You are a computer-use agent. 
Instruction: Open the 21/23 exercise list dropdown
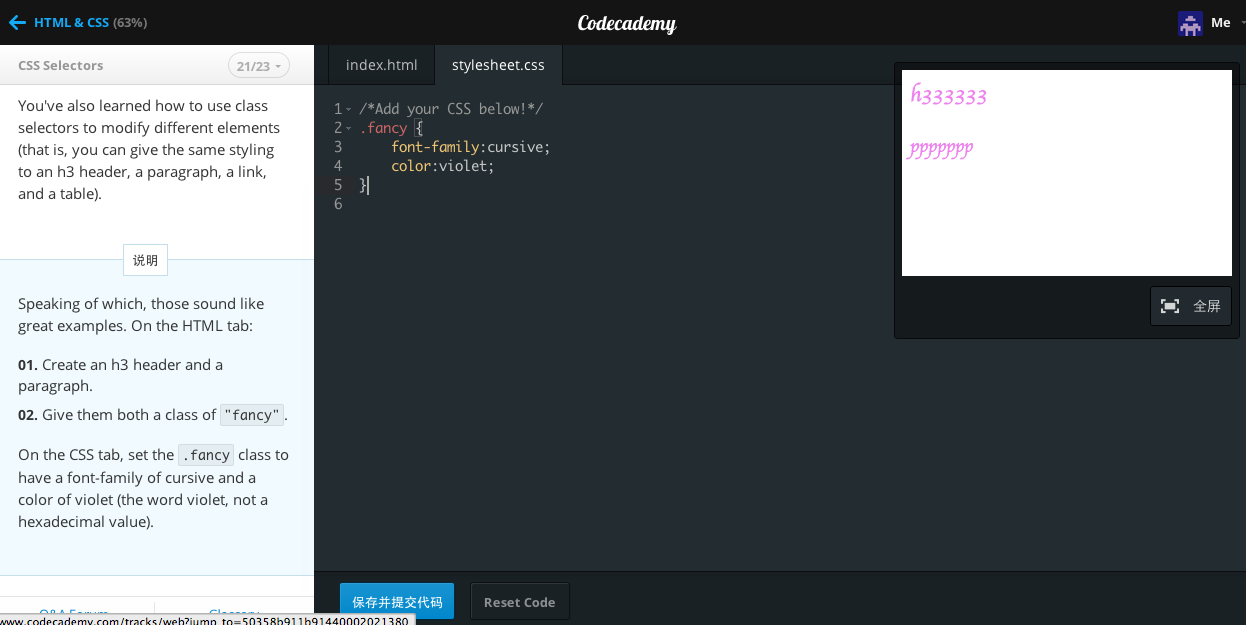coord(258,65)
